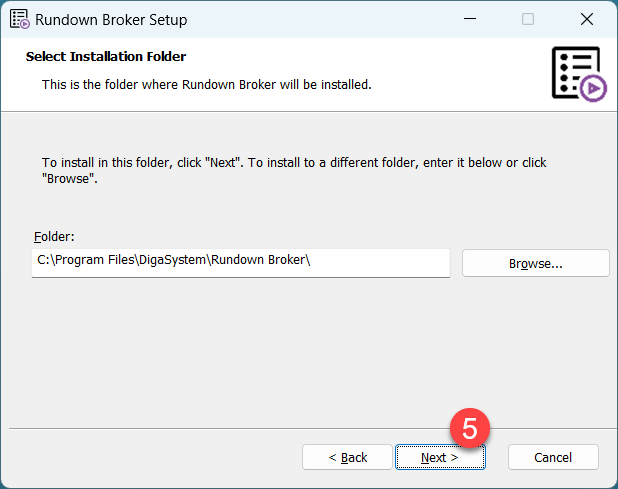Image resolution: width=618 pixels, height=489 pixels.
Task: Proceed by clicking Next >
Action: coord(439,457)
